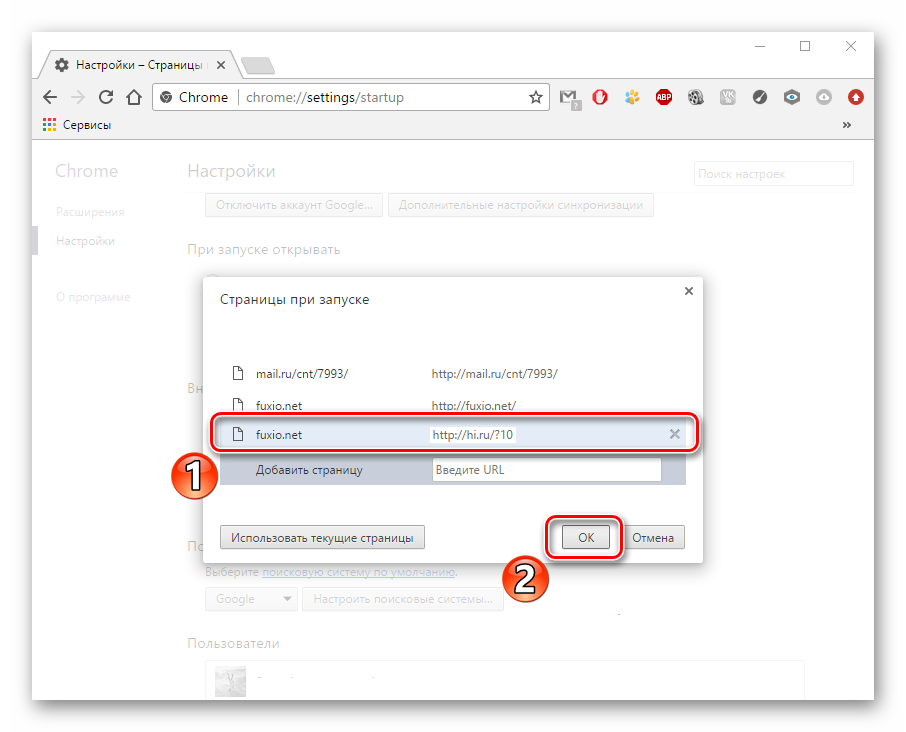Click Настроить поисковые системы button

pyautogui.click(x=403, y=599)
